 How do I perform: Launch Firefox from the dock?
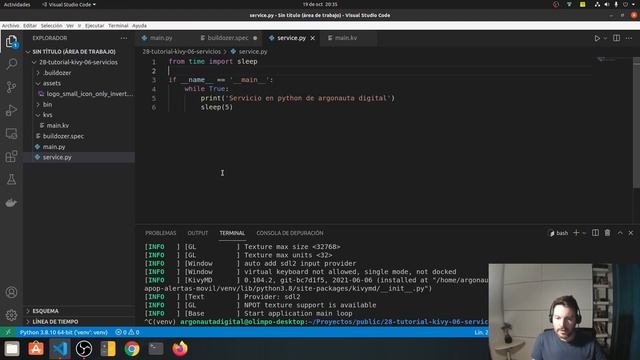click(x=180, y=349)
